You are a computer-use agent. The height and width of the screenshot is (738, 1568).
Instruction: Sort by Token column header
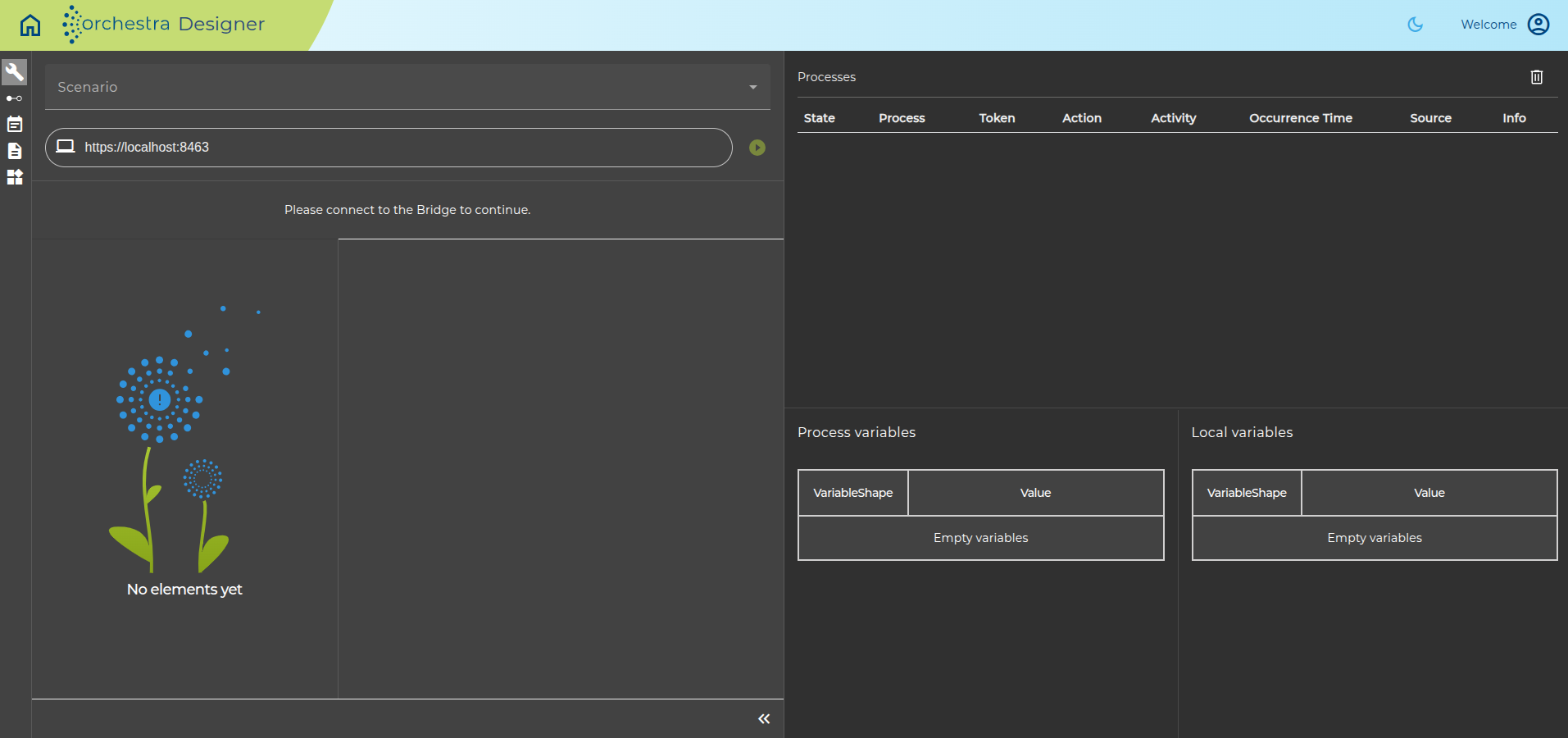tap(997, 118)
